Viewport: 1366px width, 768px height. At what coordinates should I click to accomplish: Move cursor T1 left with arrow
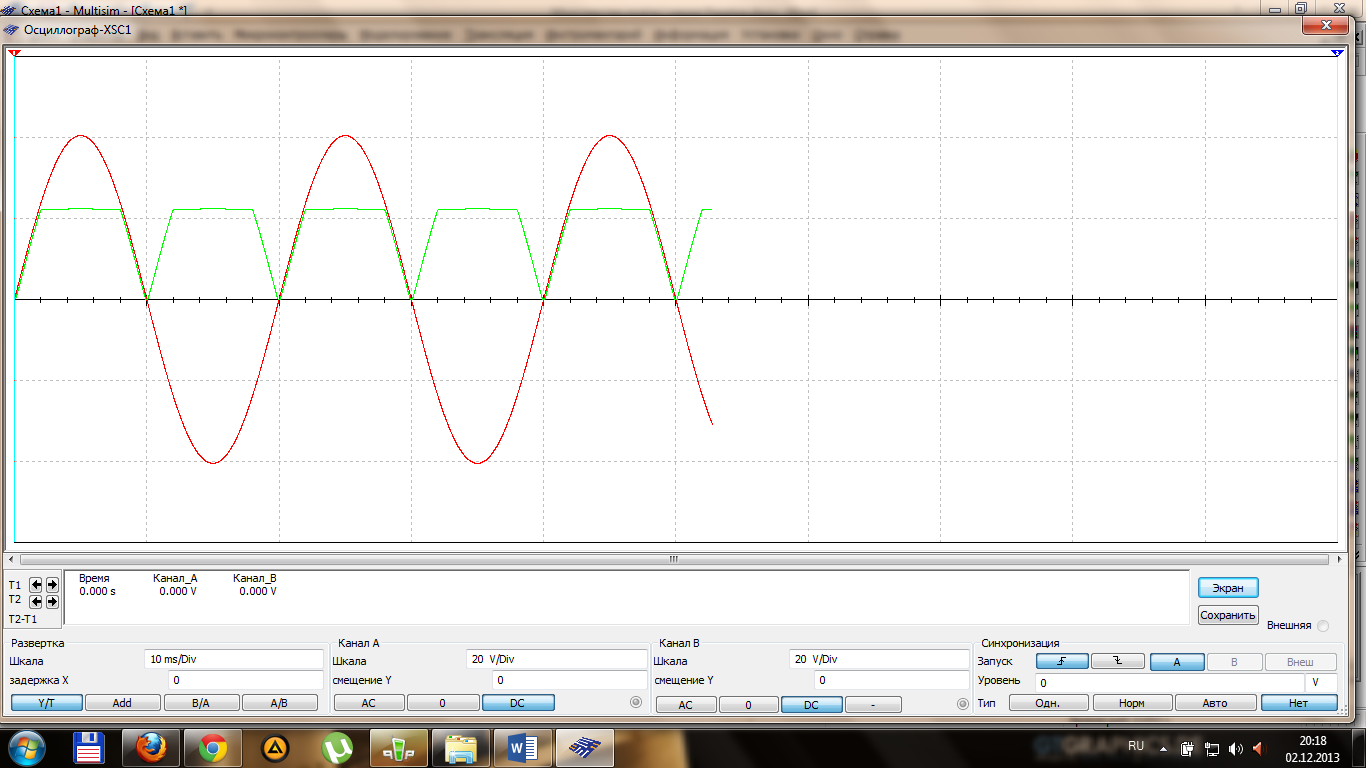[x=37, y=585]
